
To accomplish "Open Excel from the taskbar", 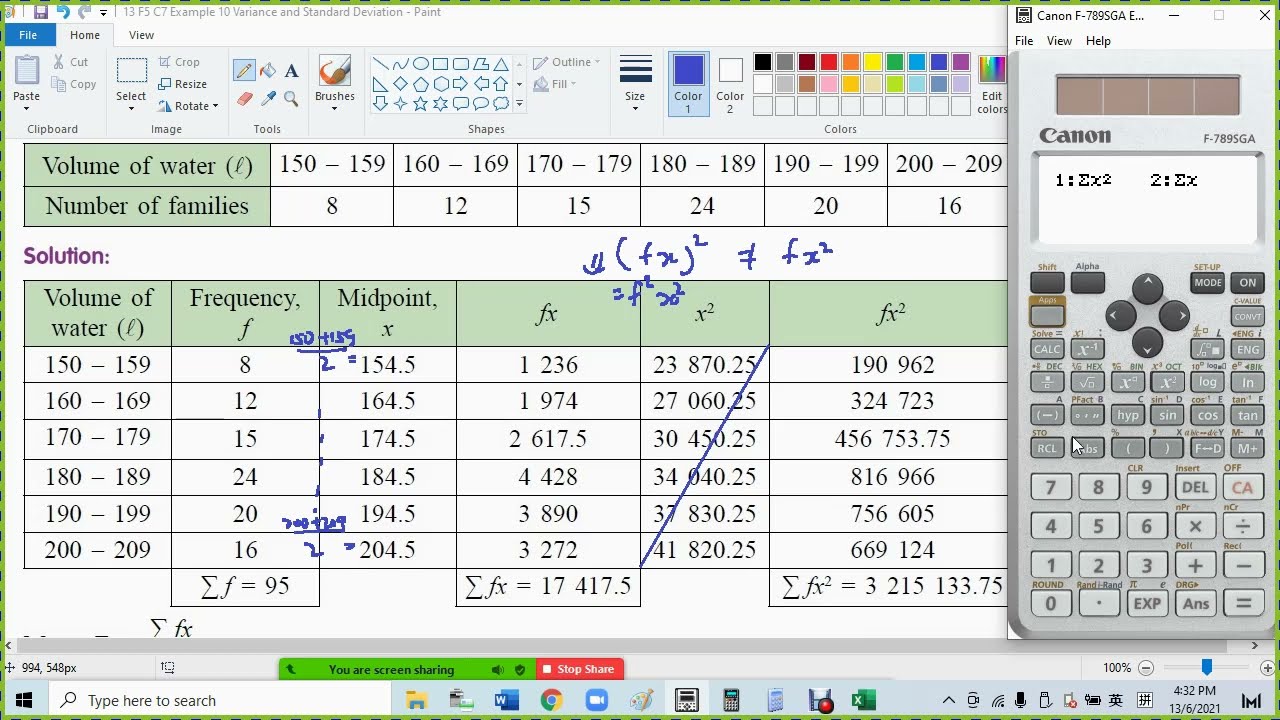I will point(864,700).
